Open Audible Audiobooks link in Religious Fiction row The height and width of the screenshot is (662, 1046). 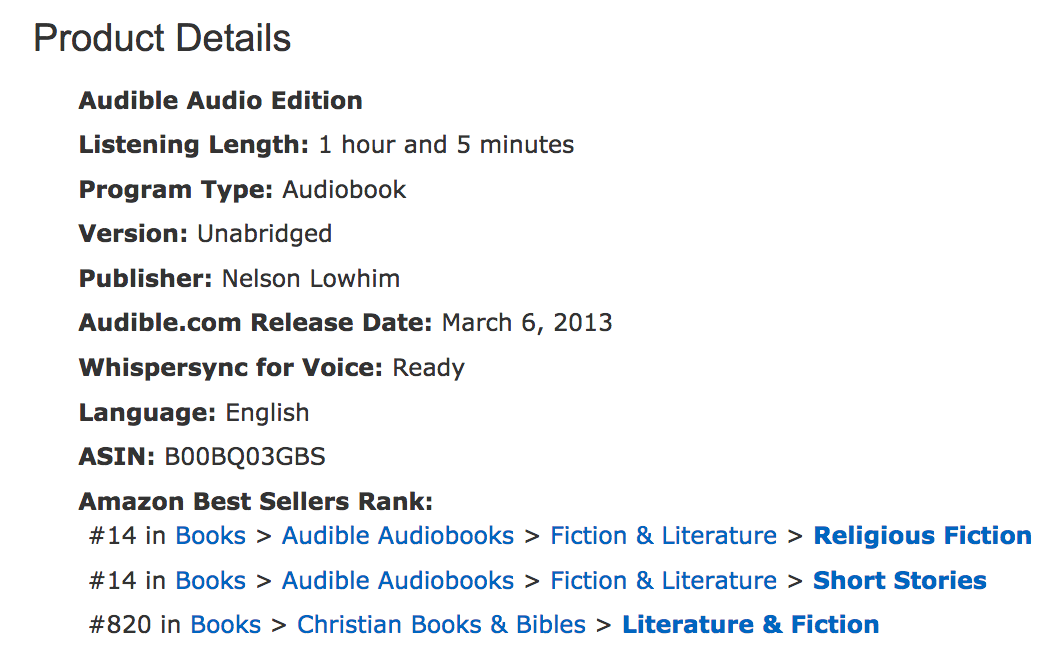[x=397, y=536]
